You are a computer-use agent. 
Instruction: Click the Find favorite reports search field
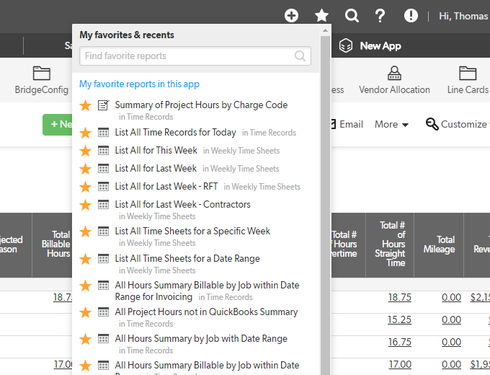coord(195,56)
